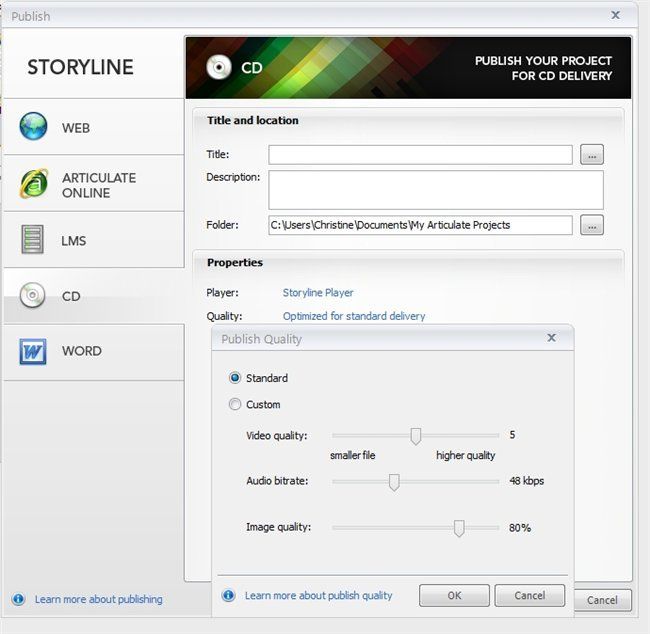Image resolution: width=650 pixels, height=634 pixels.
Task: Close the Publish Quality dialog
Action: 551,338
